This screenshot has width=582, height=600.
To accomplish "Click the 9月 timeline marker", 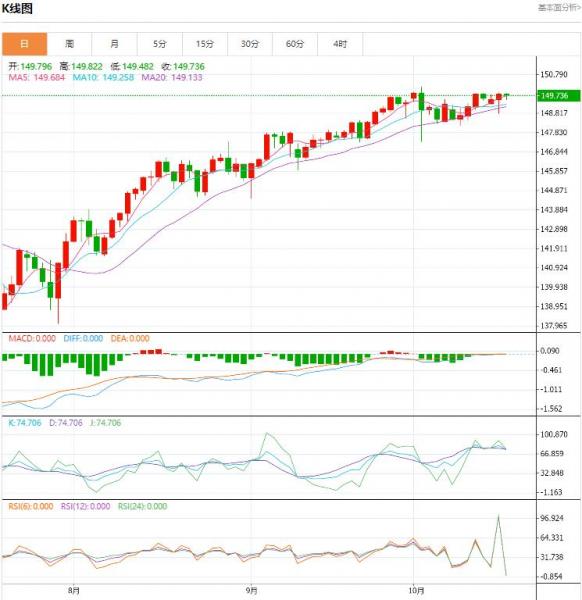I will tap(251, 591).
